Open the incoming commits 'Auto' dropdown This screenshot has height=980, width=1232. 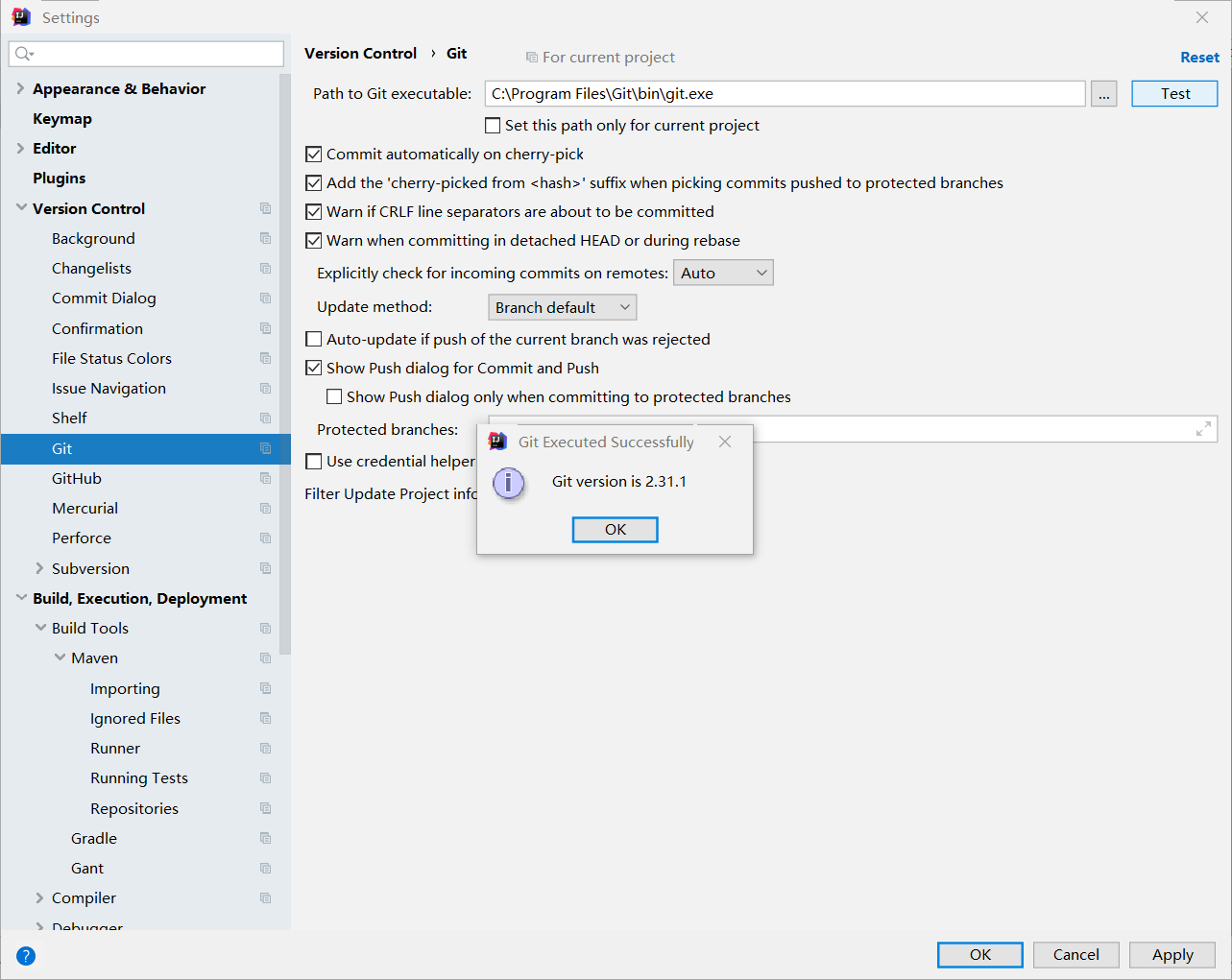[723, 273]
